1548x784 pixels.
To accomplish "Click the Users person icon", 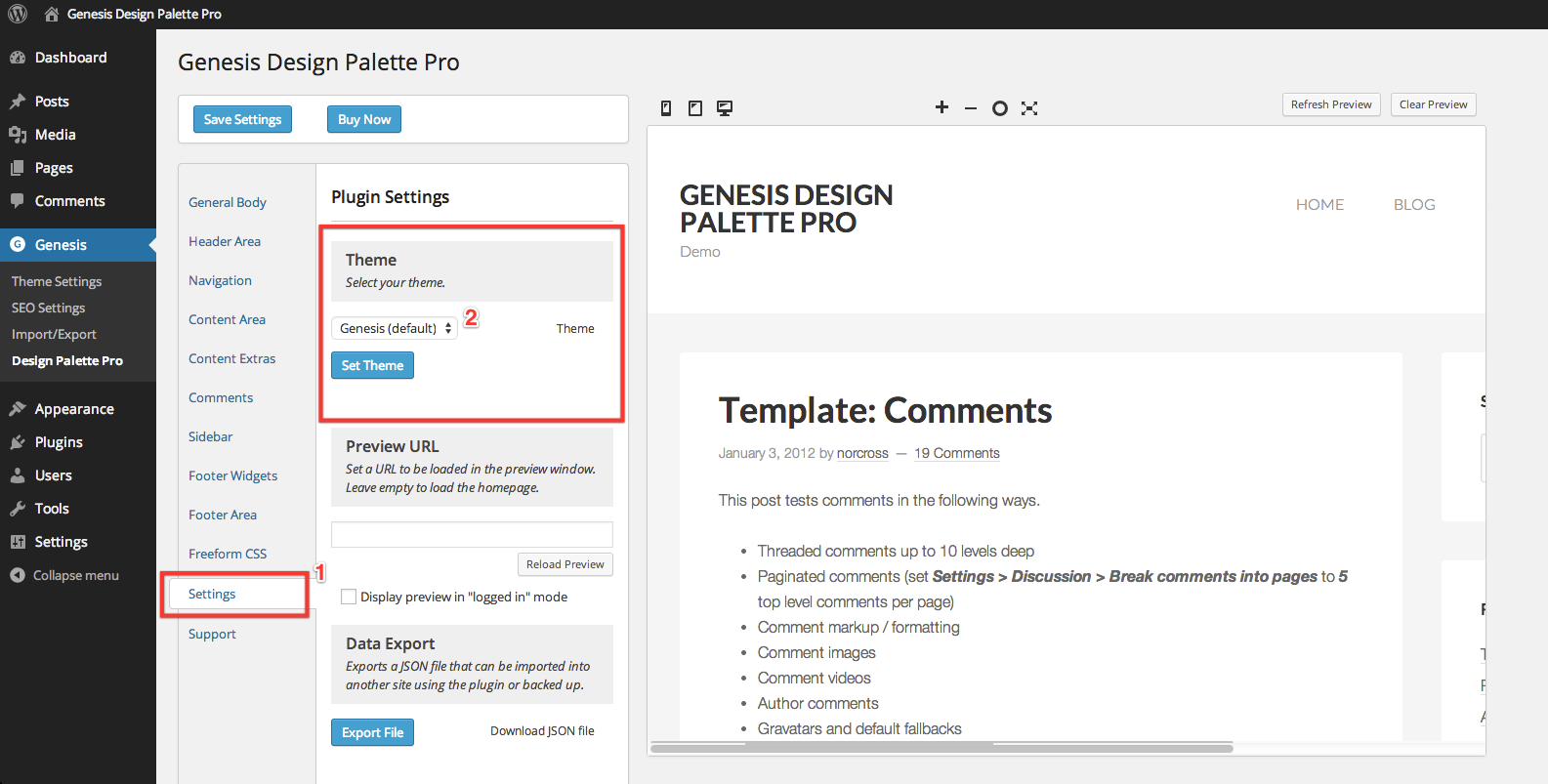I will tap(18, 475).
